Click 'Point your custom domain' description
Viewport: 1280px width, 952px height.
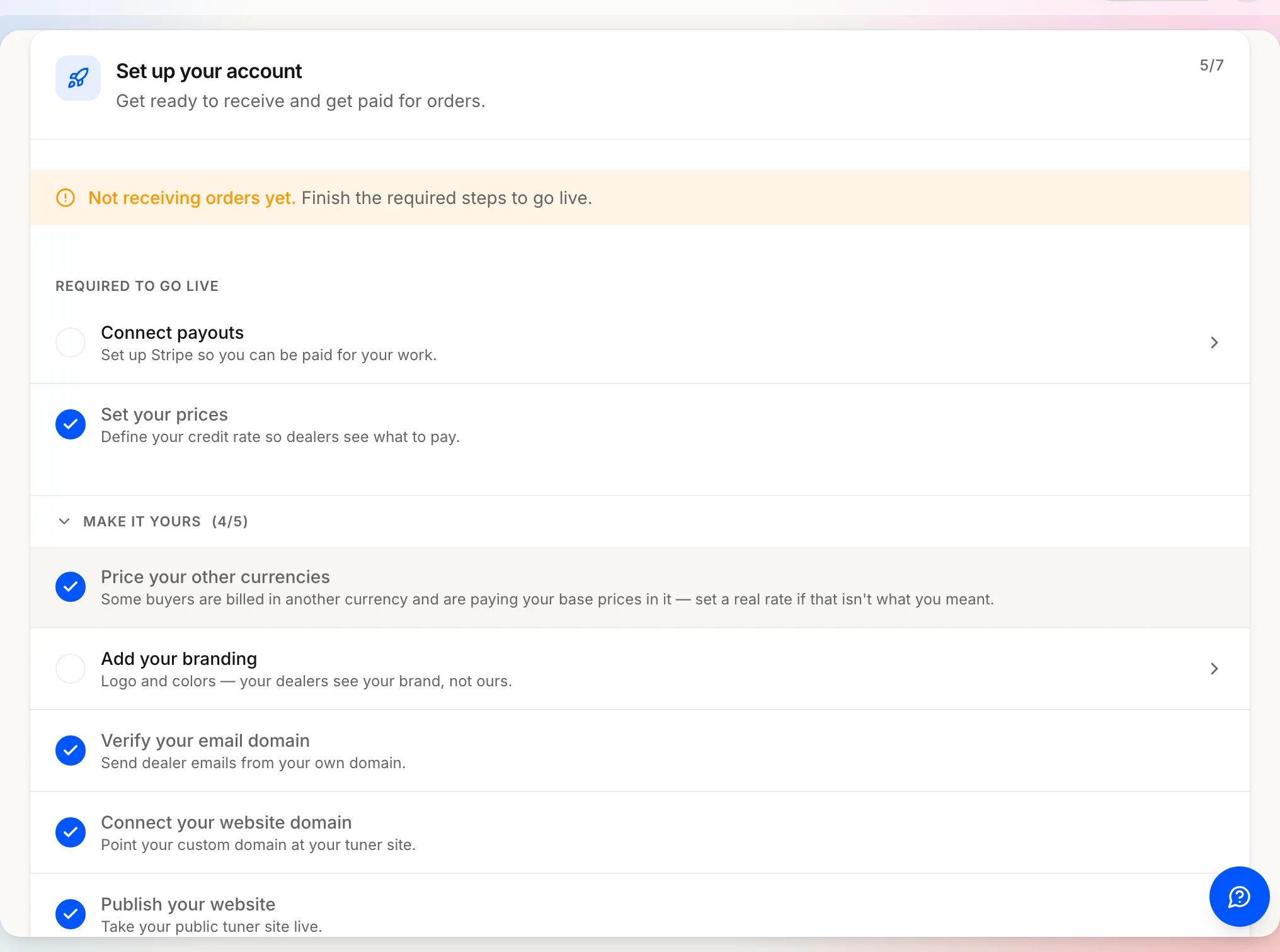click(x=258, y=845)
